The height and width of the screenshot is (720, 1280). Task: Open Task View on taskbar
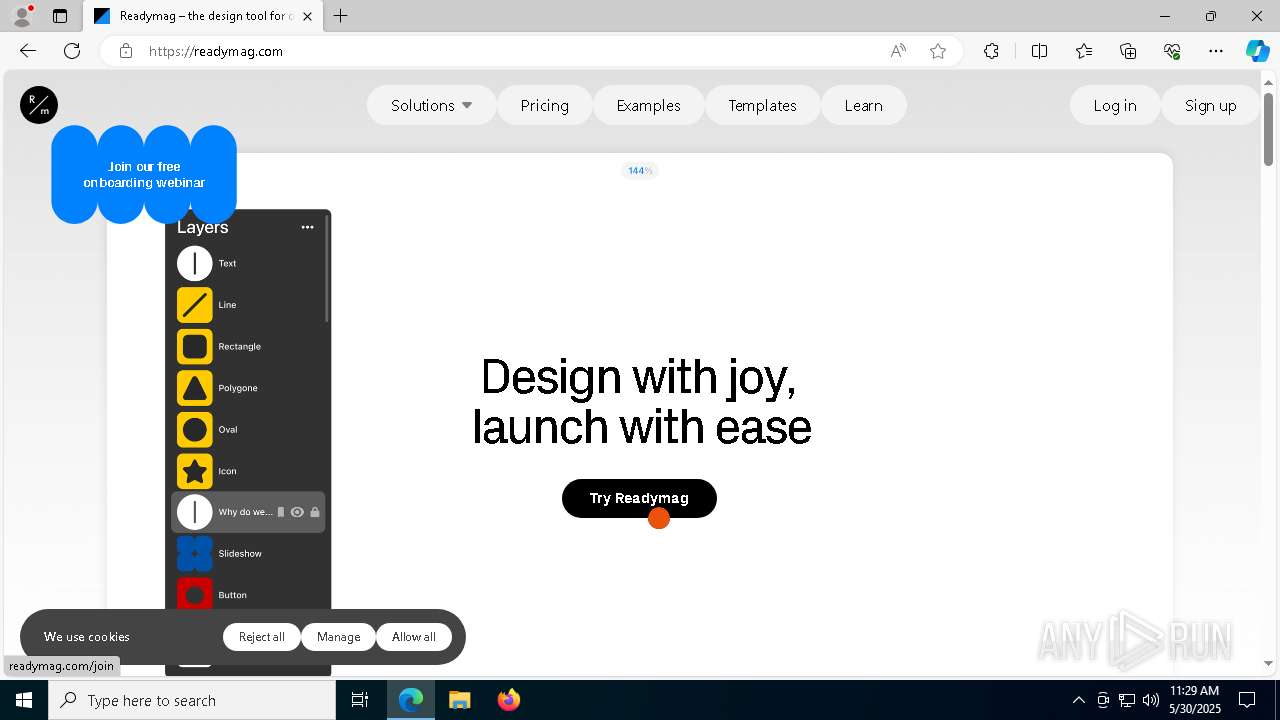pyautogui.click(x=360, y=700)
